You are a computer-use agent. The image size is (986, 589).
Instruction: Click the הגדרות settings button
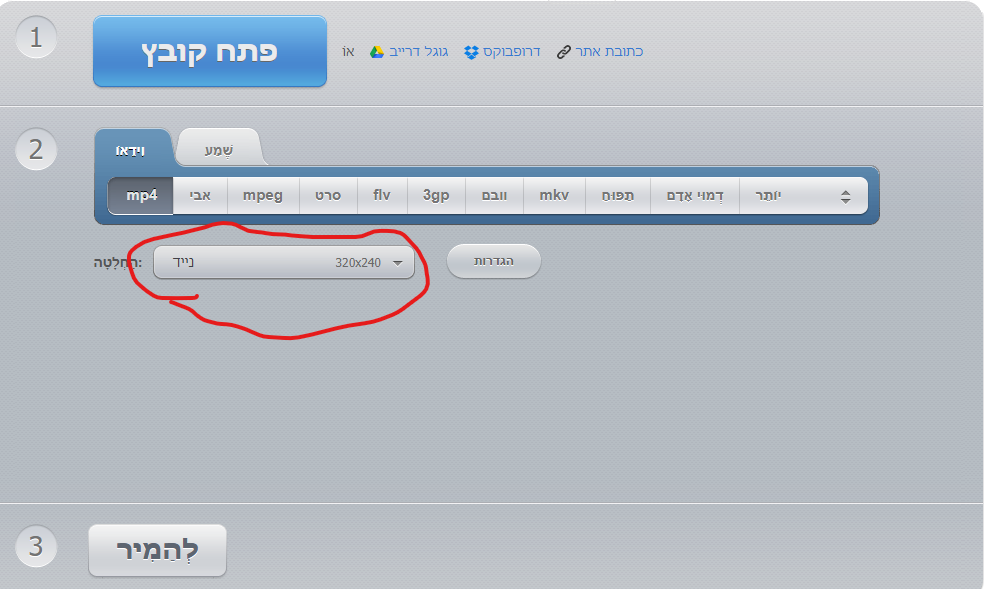[494, 261]
